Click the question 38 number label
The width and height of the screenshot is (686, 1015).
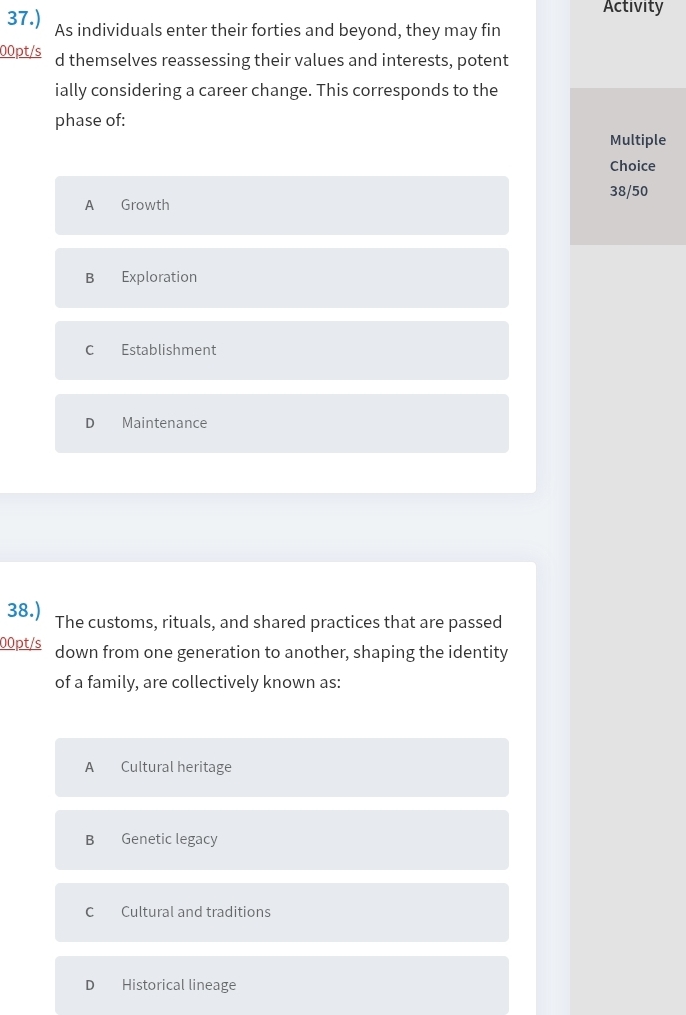24,610
